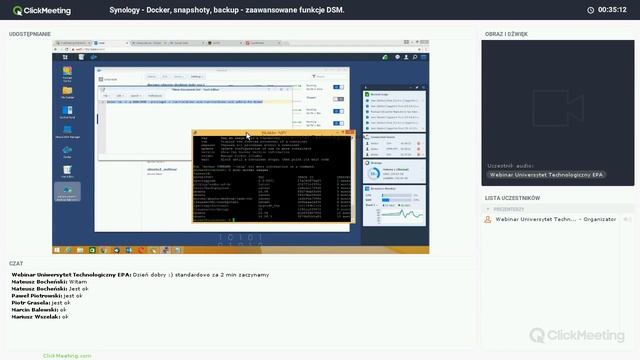640x360 pixels.
Task: Toggle the first running container switch
Action: (x=338, y=87)
